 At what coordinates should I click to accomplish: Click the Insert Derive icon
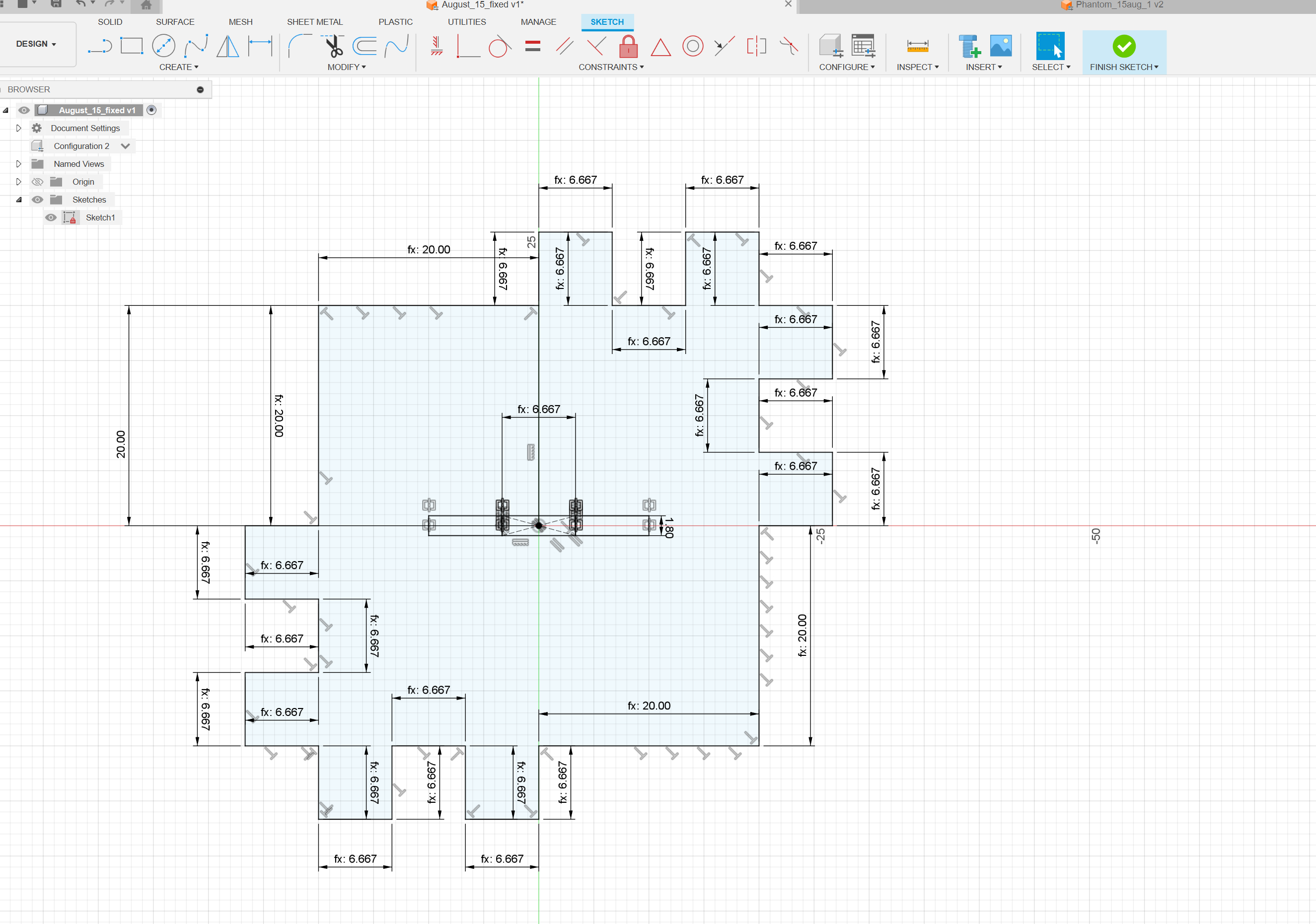click(x=970, y=46)
